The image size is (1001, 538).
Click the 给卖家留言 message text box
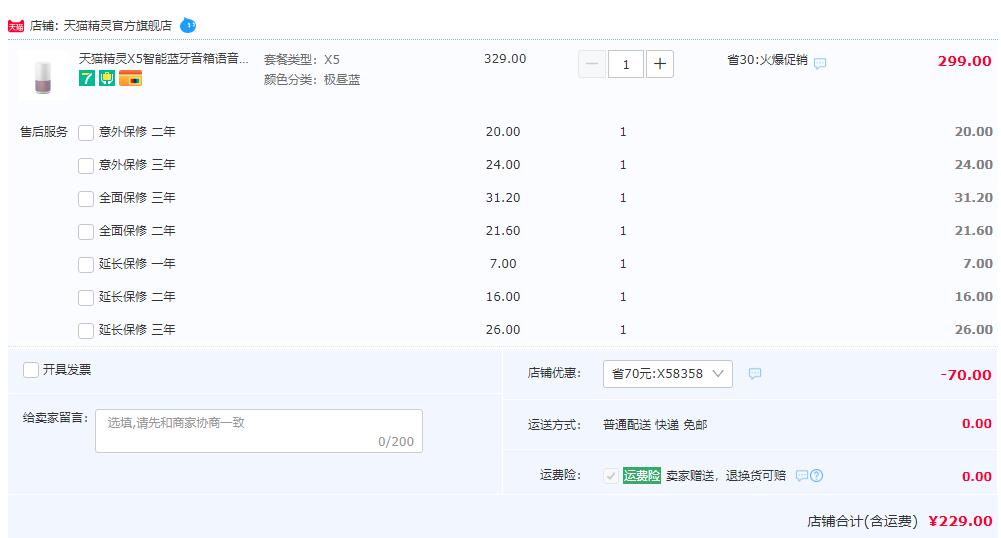click(259, 431)
